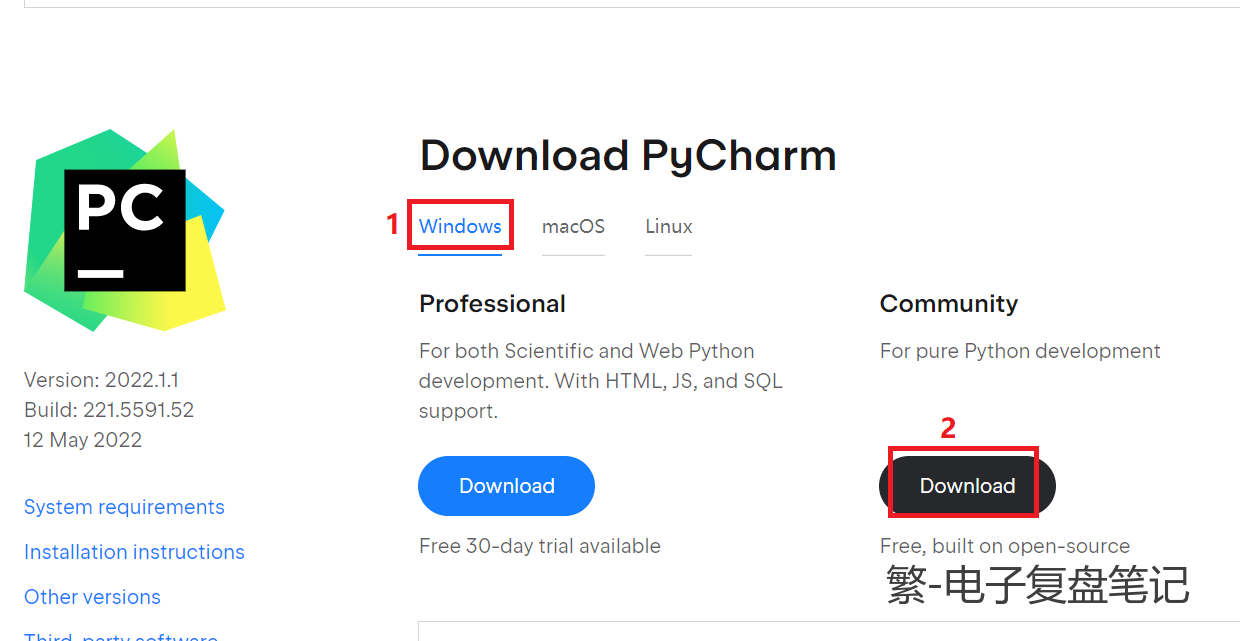Open the System requirements link
Viewport: 1240px width, 641px height.
coord(124,507)
